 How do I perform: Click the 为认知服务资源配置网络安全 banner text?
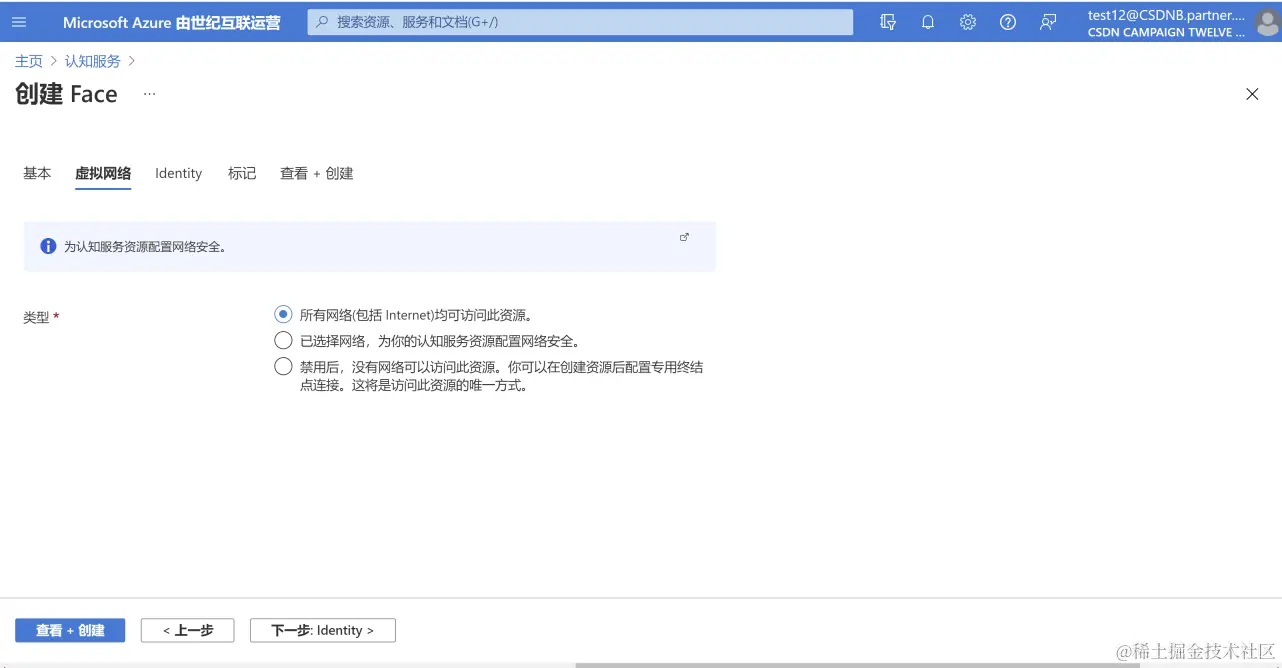pyautogui.click(x=145, y=246)
